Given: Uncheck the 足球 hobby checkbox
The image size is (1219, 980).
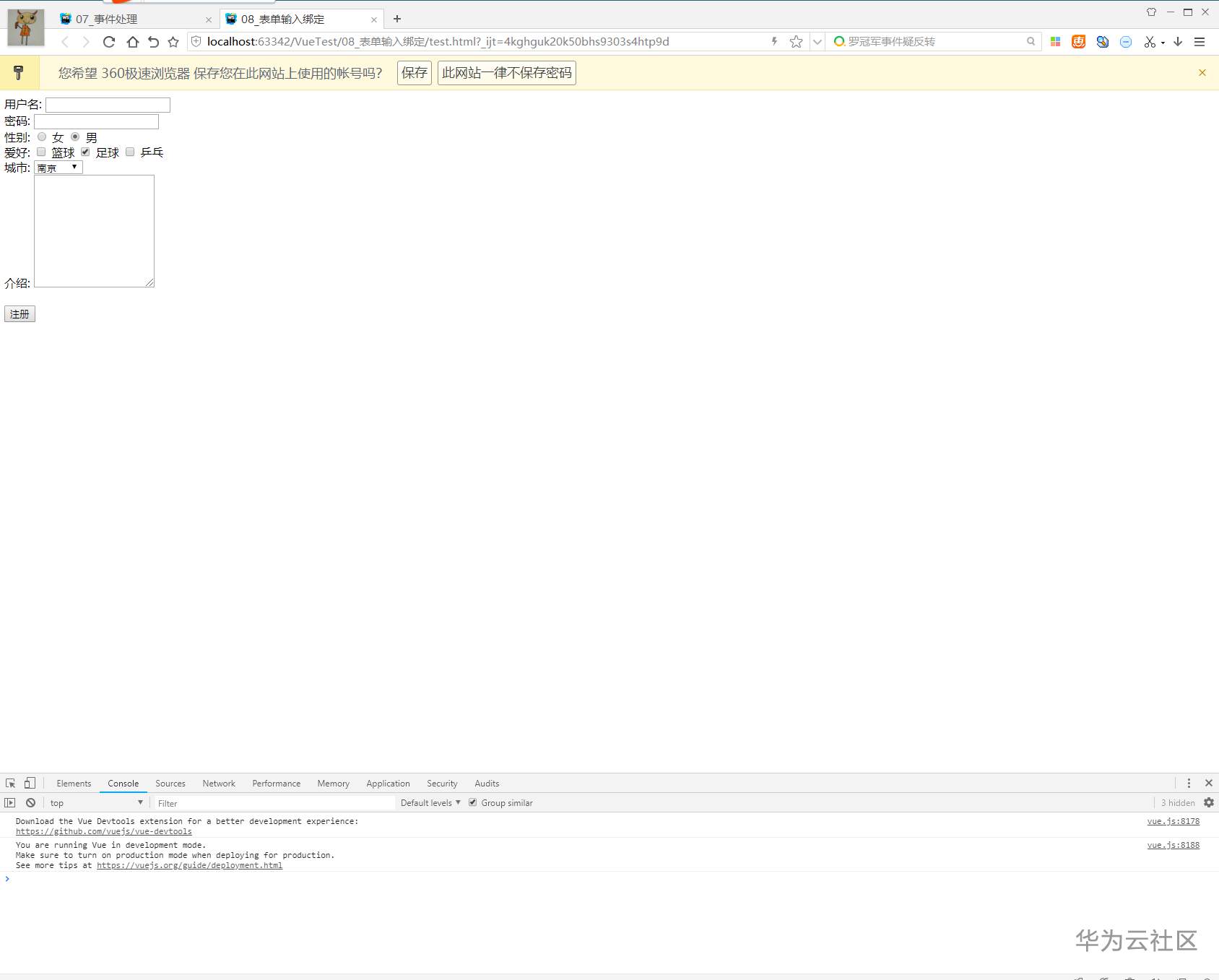Looking at the screenshot, I should pos(85,152).
